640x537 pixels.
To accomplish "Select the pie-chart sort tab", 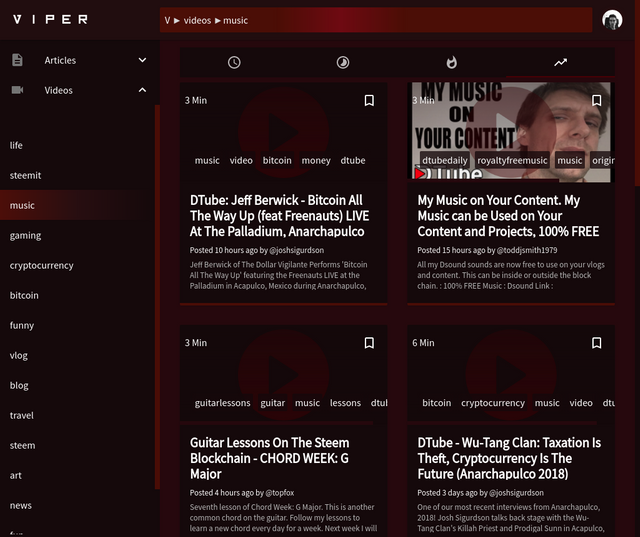I will [x=343, y=62].
